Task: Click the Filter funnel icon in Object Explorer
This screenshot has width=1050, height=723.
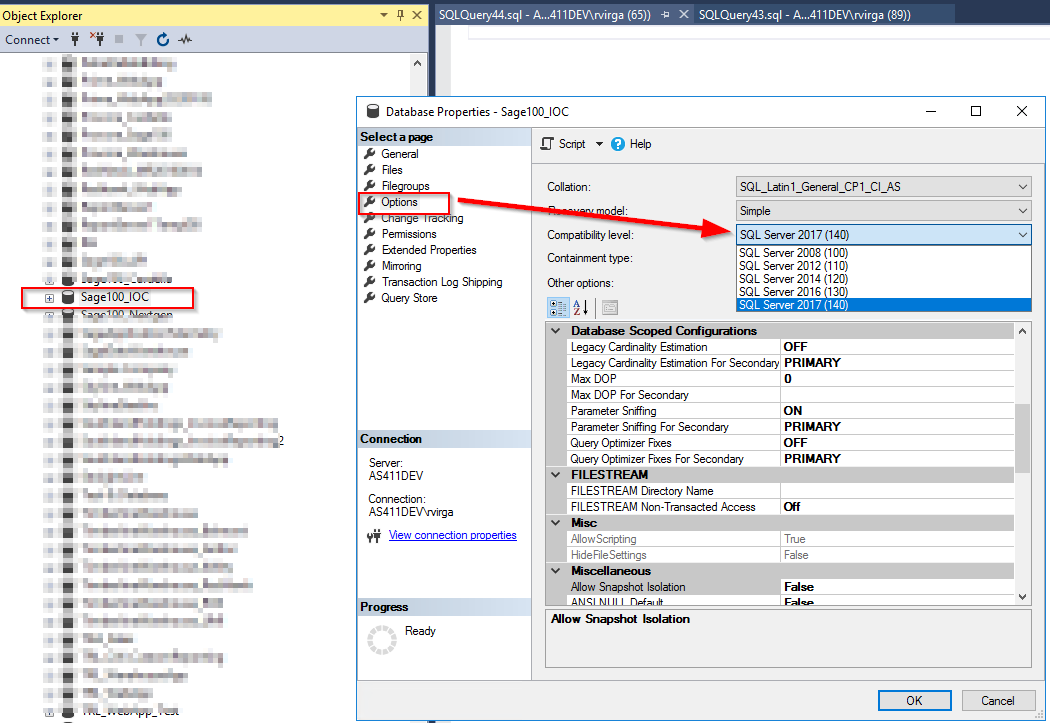Action: point(141,39)
